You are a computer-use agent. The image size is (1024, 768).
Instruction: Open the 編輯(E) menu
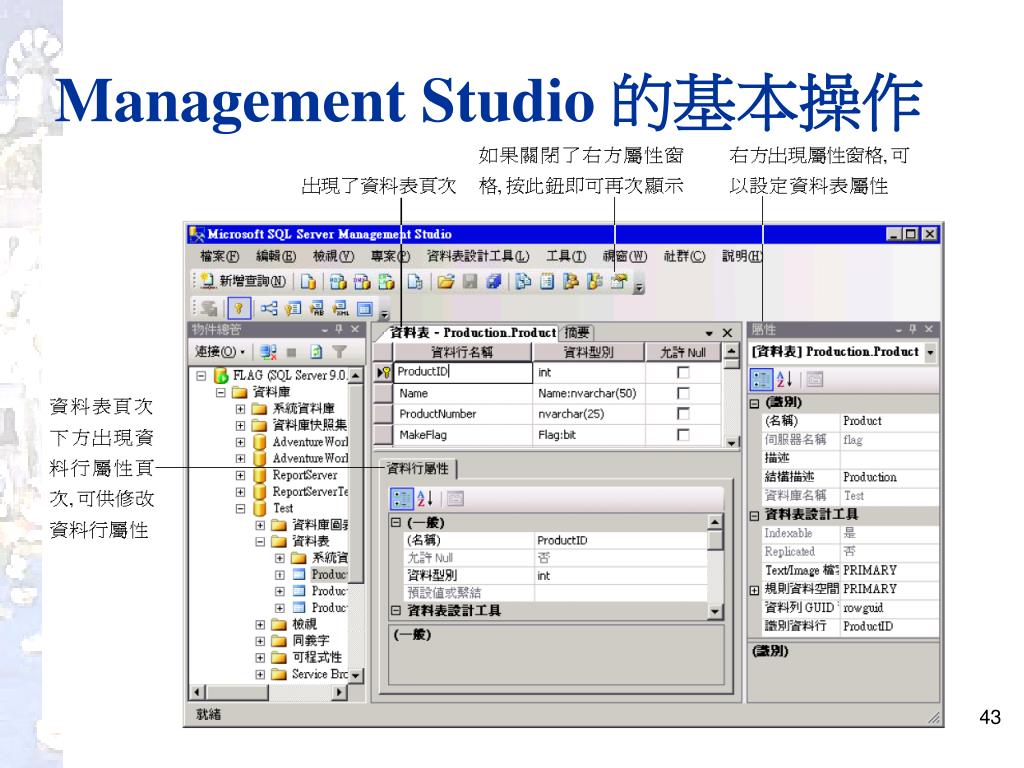coord(276,256)
